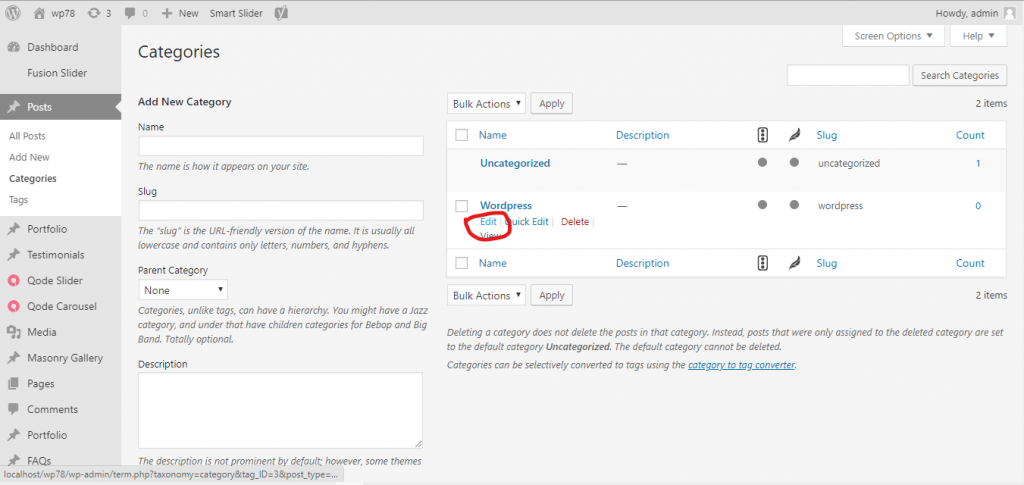1024x485 pixels.
Task: Open post count 0 for Wordpress
Action: click(x=978, y=206)
